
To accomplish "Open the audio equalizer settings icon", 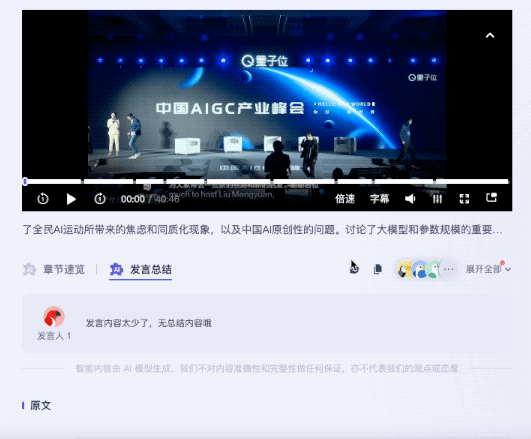I will click(437, 198).
